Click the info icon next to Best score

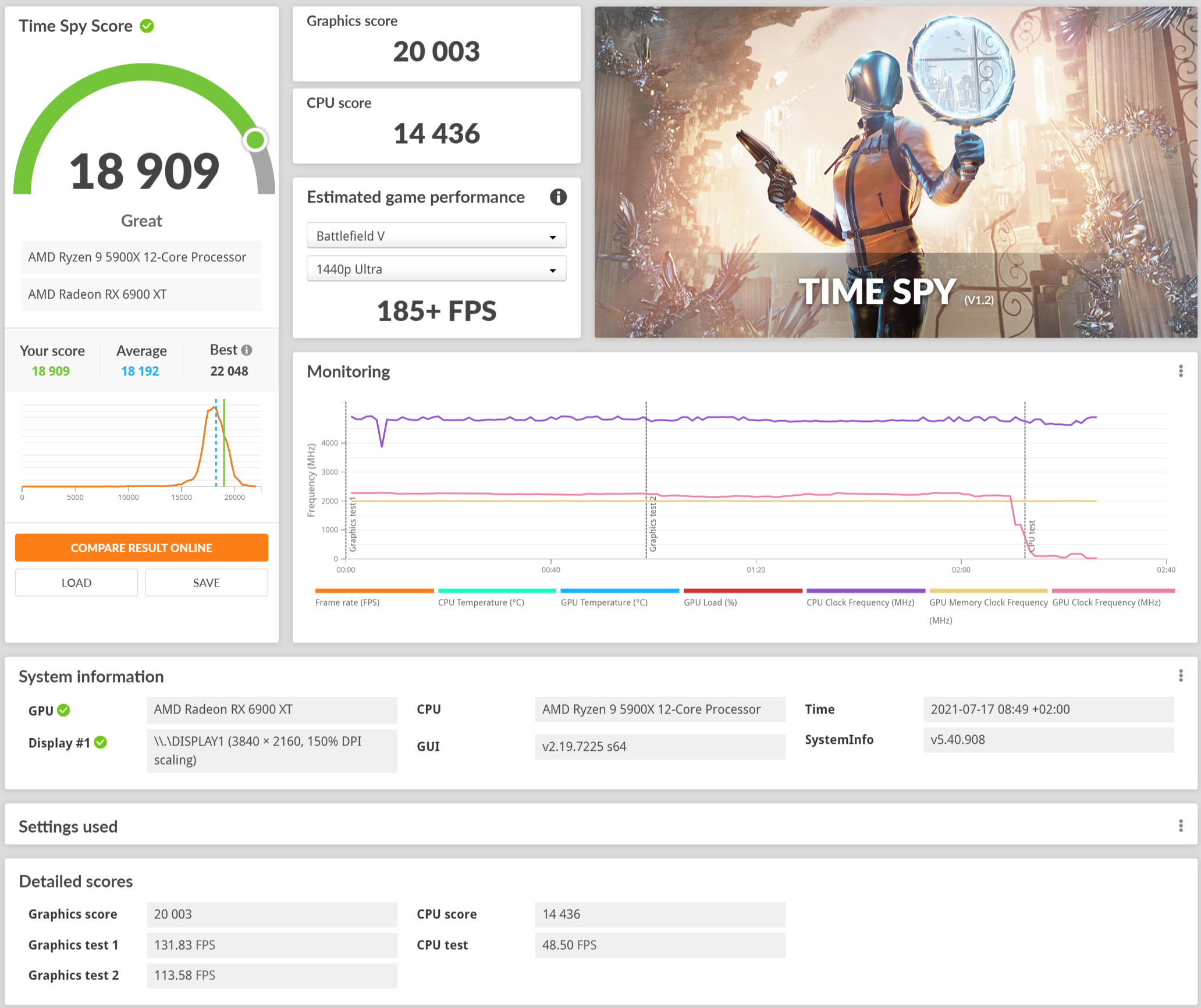[x=246, y=350]
